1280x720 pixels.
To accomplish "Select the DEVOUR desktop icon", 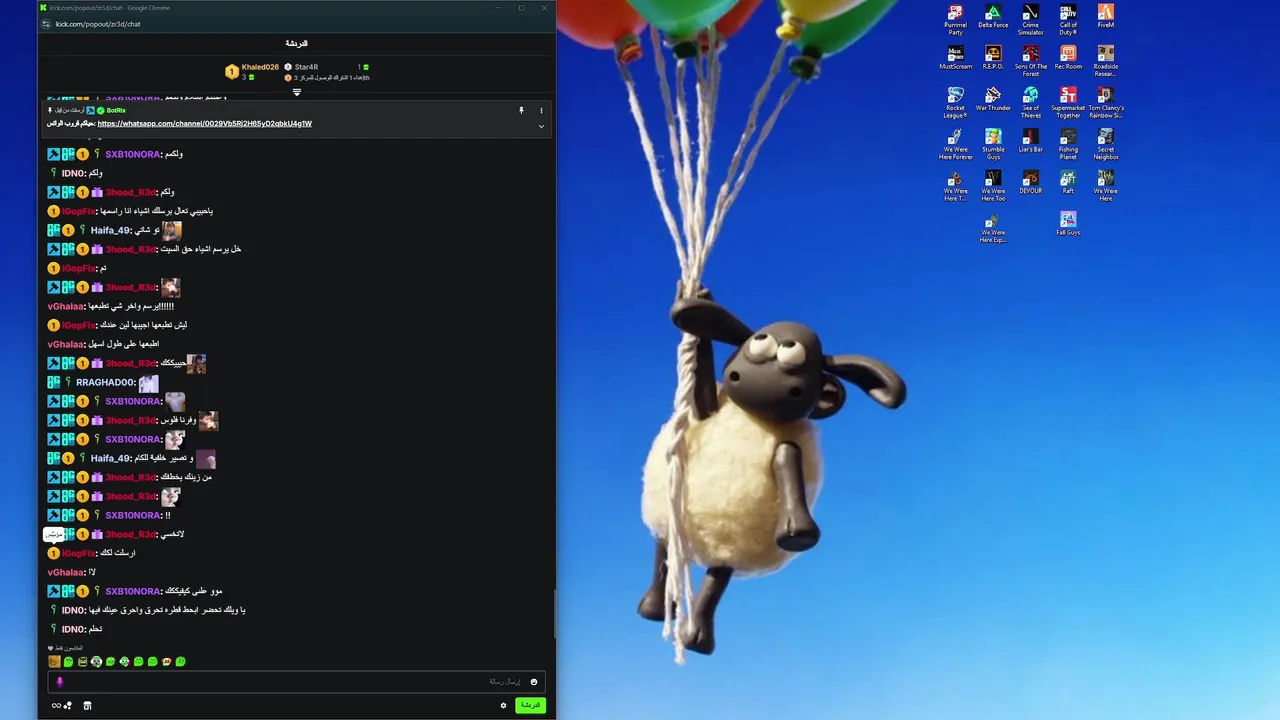I will [1031, 182].
